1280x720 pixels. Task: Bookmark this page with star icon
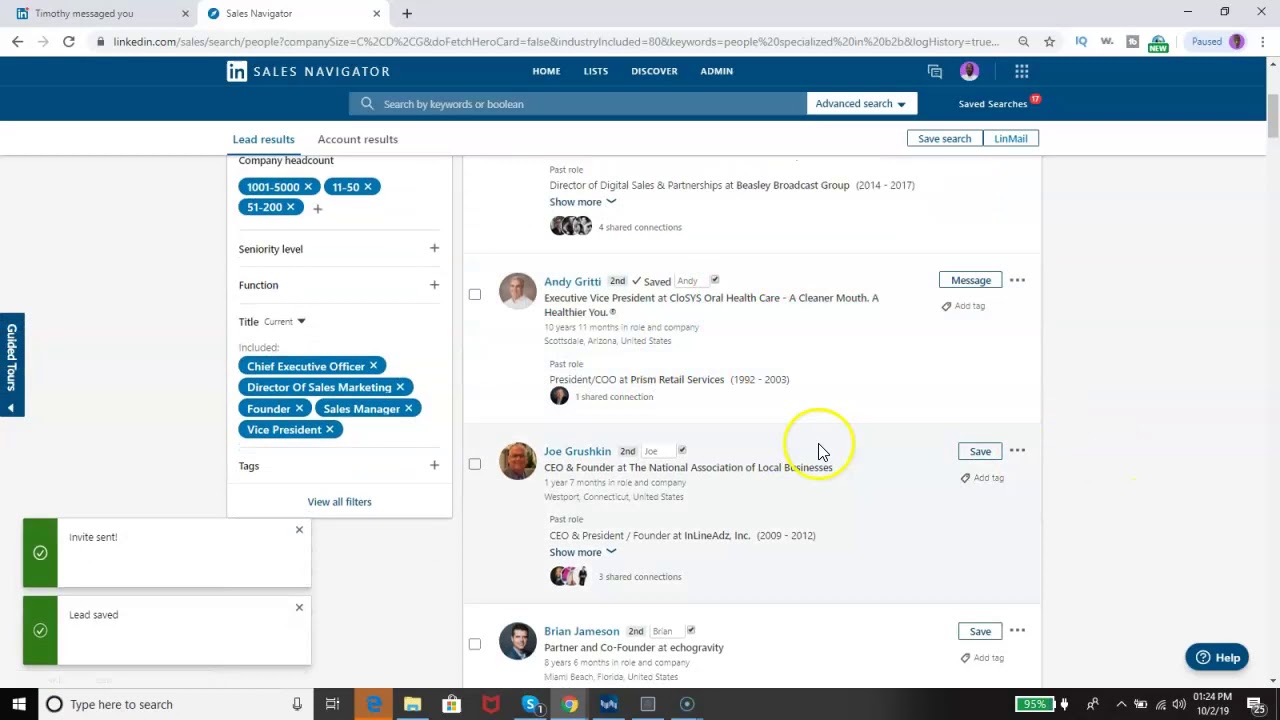1049,41
